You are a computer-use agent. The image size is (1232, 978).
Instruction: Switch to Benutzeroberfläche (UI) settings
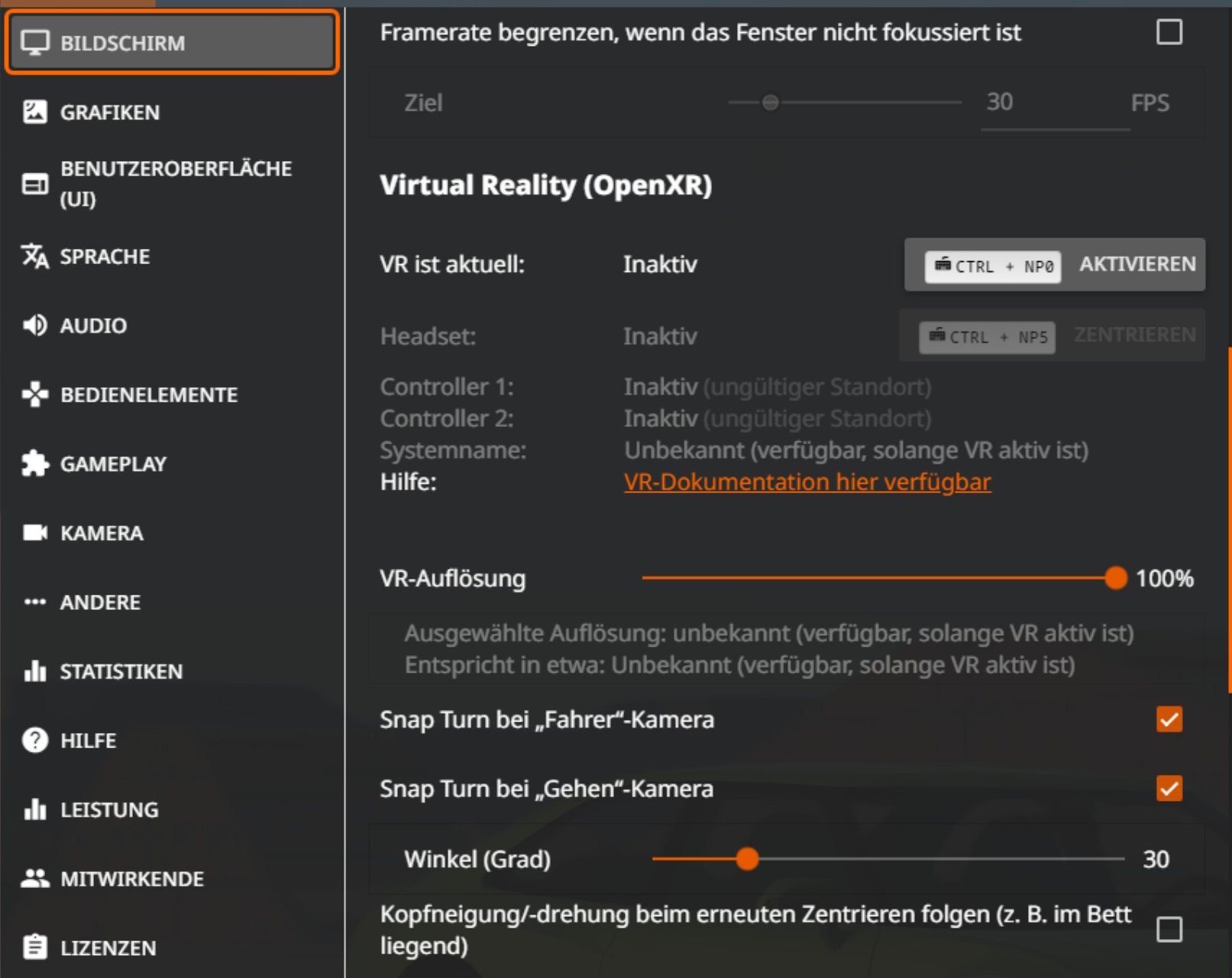click(x=176, y=183)
